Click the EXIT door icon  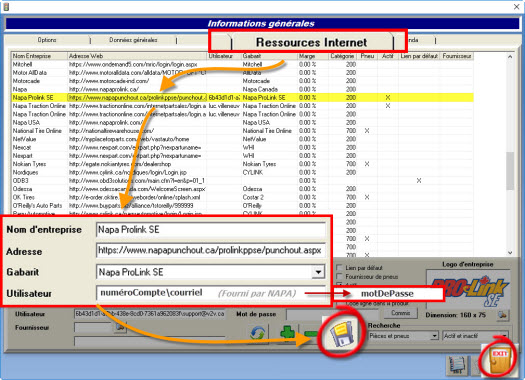click(500, 360)
